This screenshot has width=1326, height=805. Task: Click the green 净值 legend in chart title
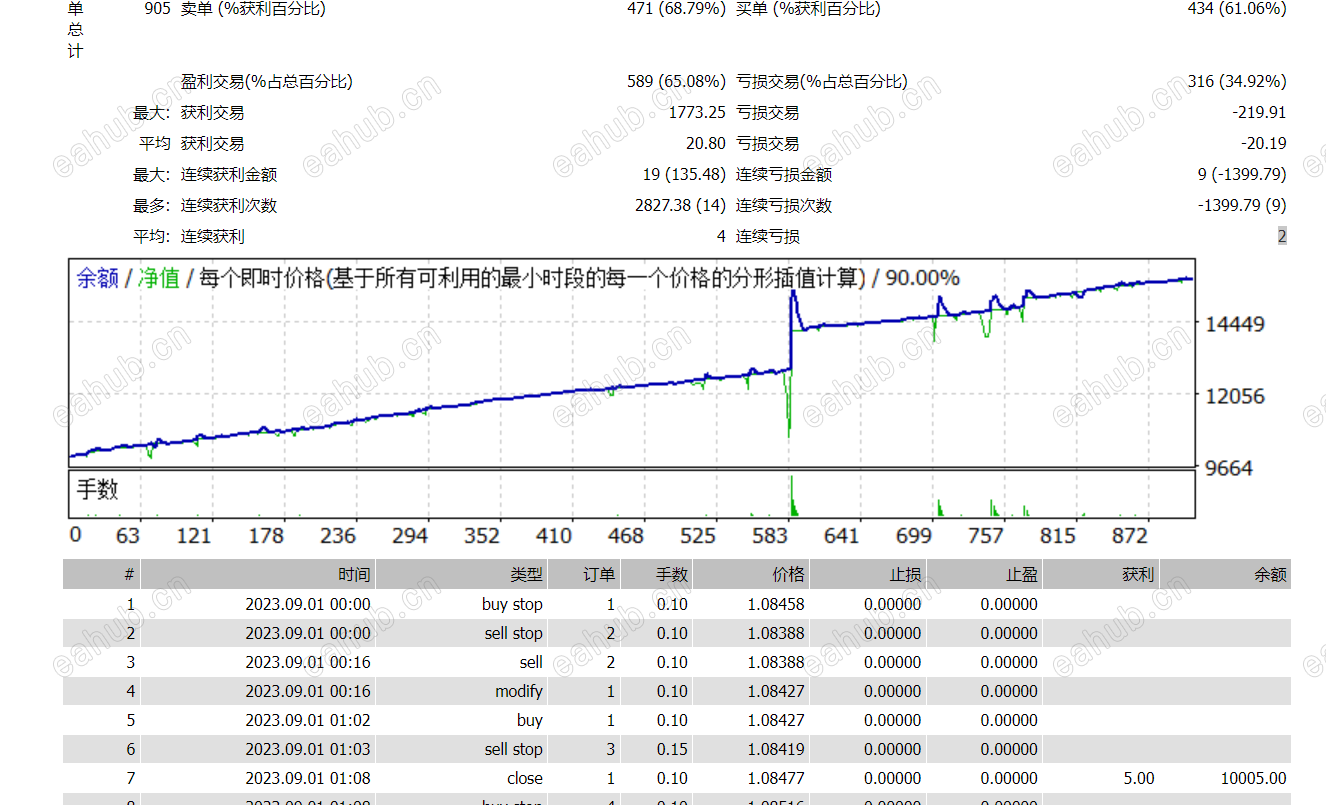[159, 278]
